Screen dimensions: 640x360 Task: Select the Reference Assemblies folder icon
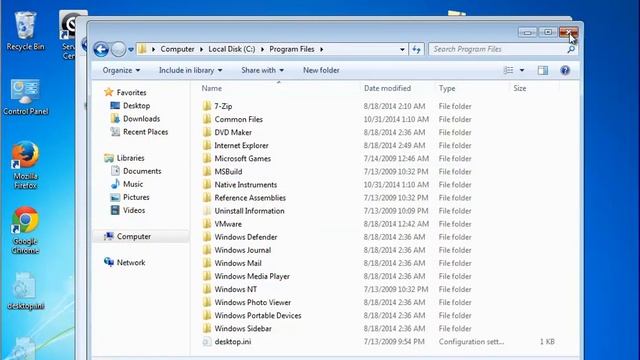[x=207, y=198]
